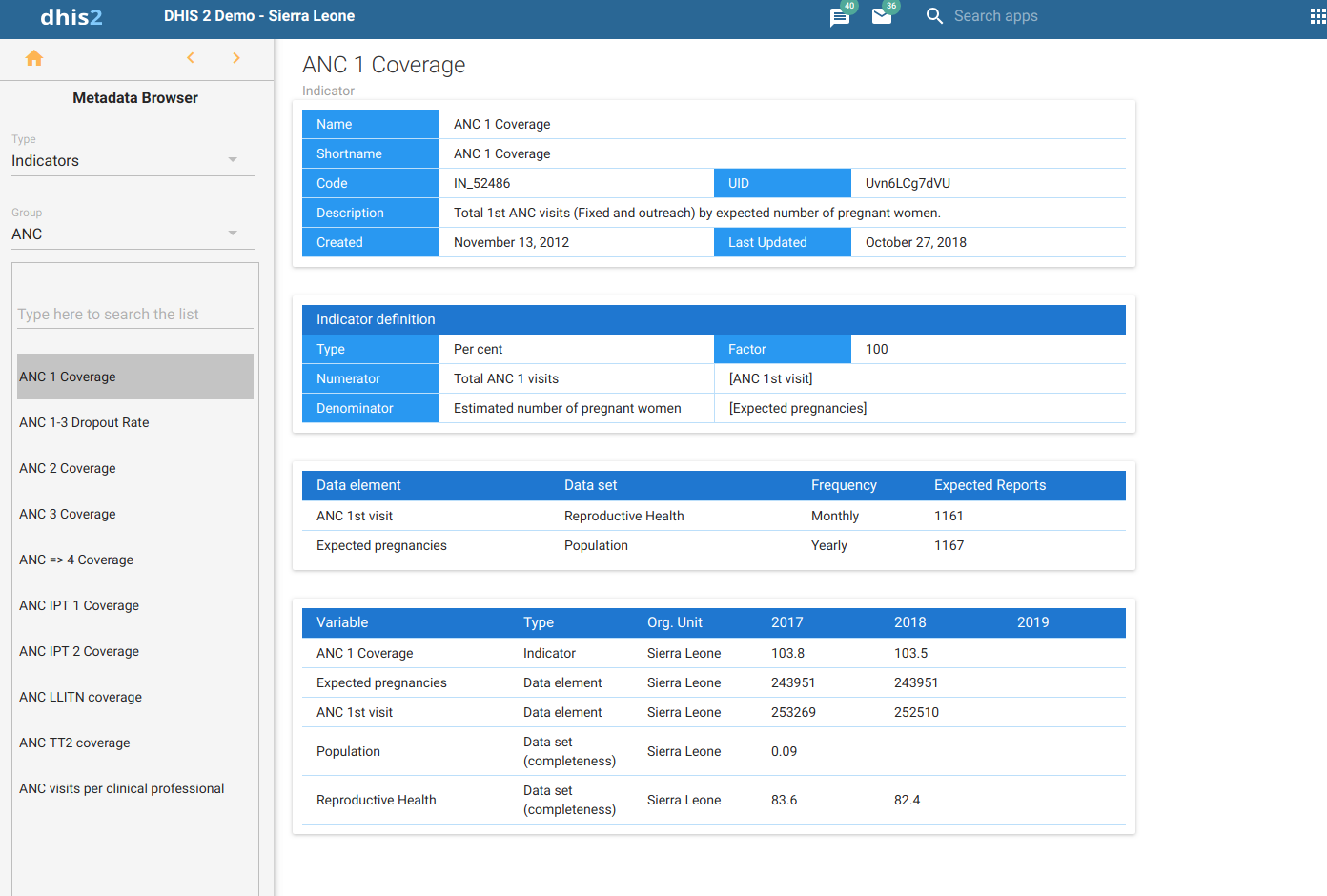The height and width of the screenshot is (896, 1327).
Task: Click the search magnifier icon
Action: [x=934, y=16]
